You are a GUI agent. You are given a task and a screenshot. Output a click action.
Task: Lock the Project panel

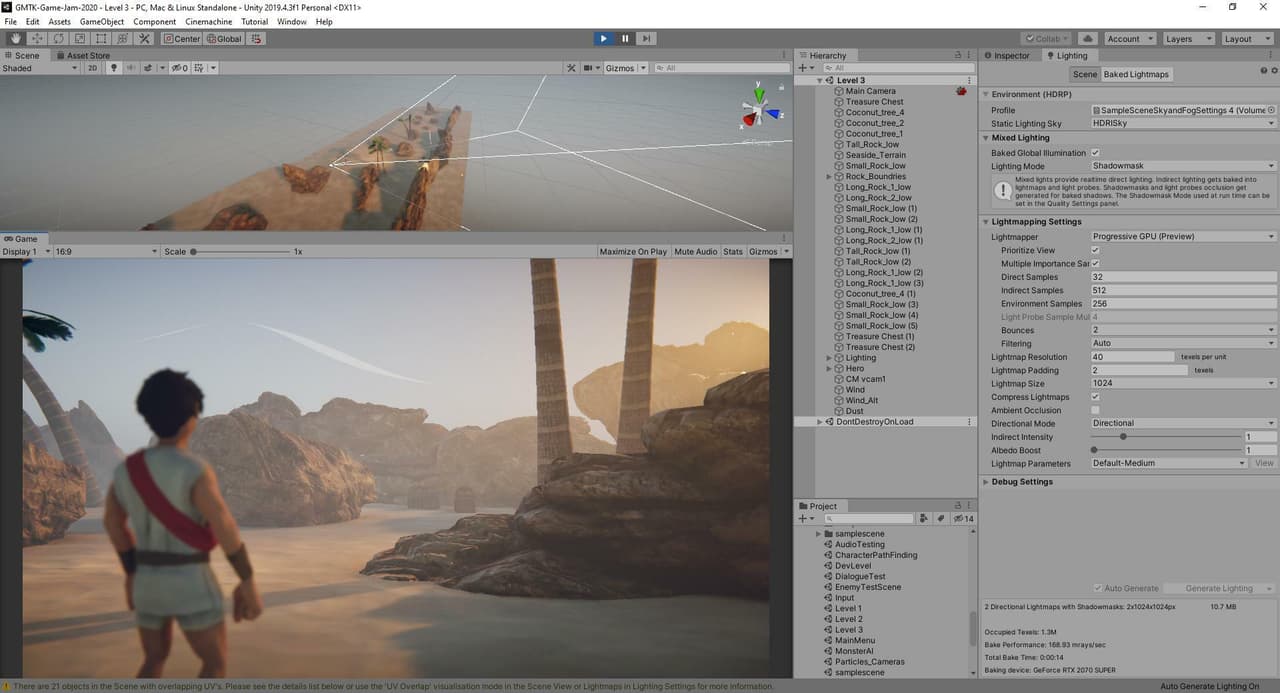[957, 506]
